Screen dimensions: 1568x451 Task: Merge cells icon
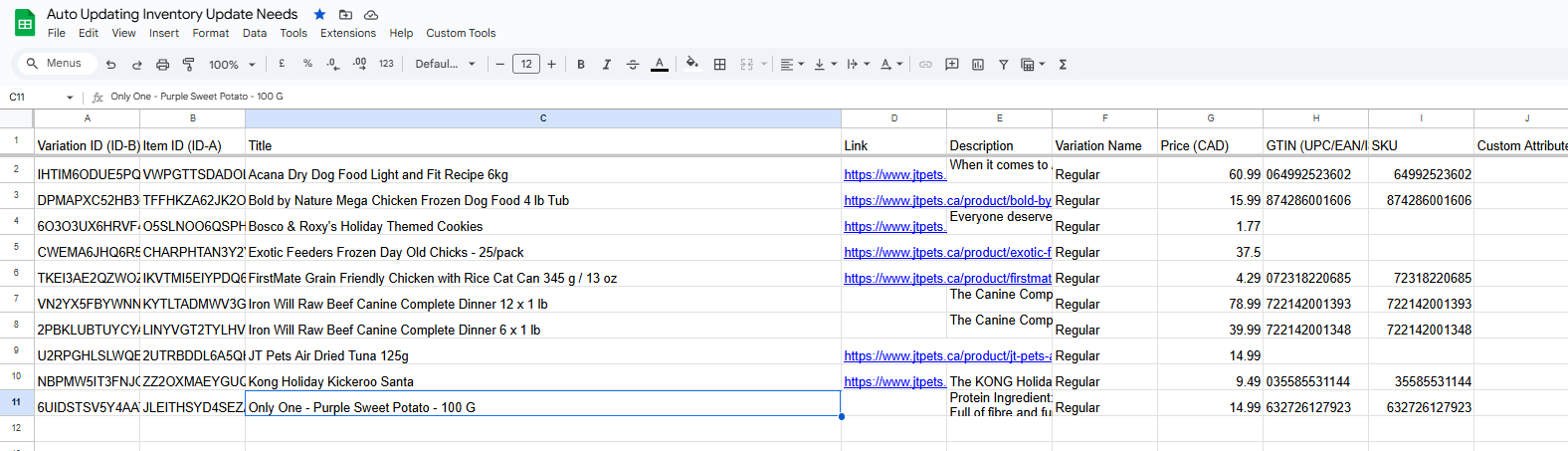coord(746,64)
